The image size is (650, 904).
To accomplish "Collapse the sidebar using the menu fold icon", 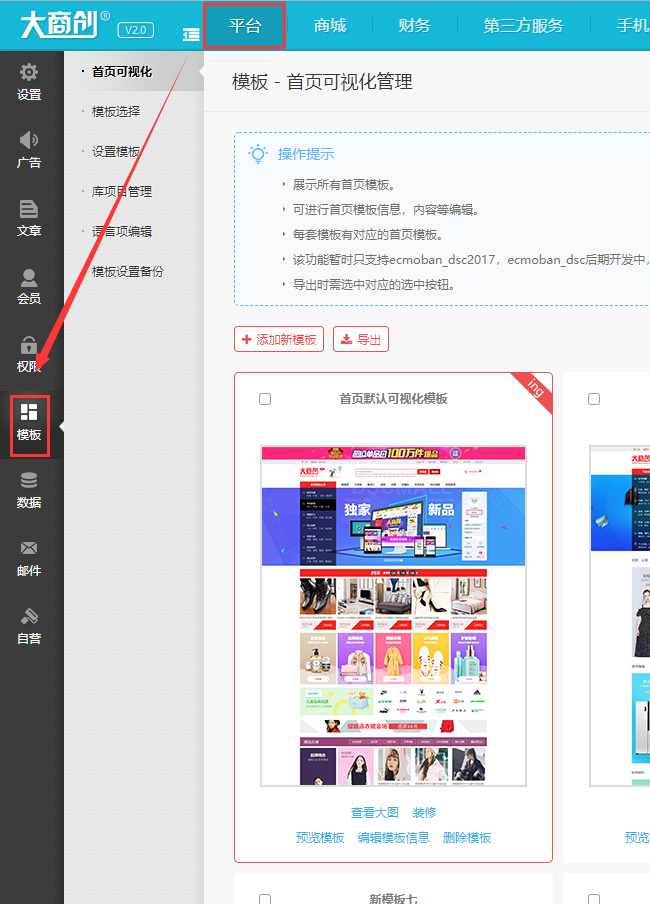I will (x=191, y=34).
